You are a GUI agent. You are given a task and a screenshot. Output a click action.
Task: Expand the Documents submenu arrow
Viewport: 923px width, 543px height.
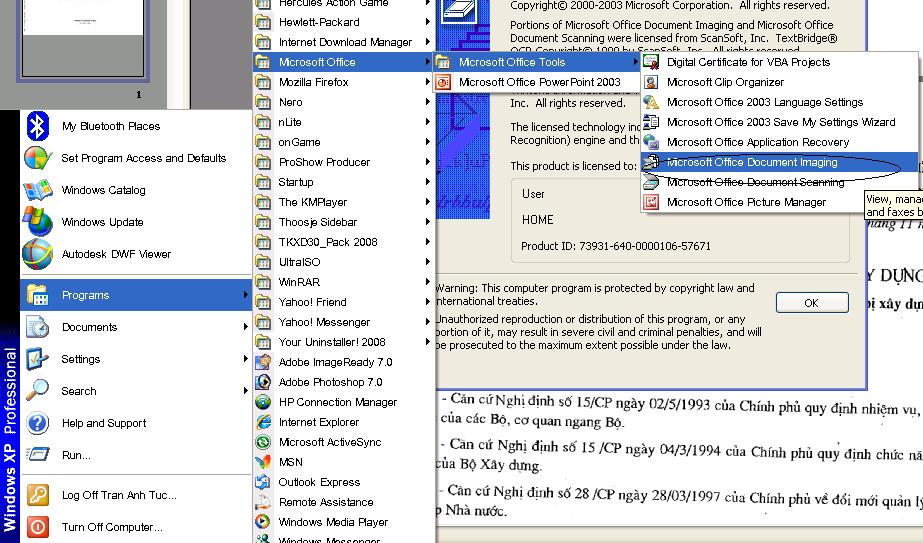245,326
